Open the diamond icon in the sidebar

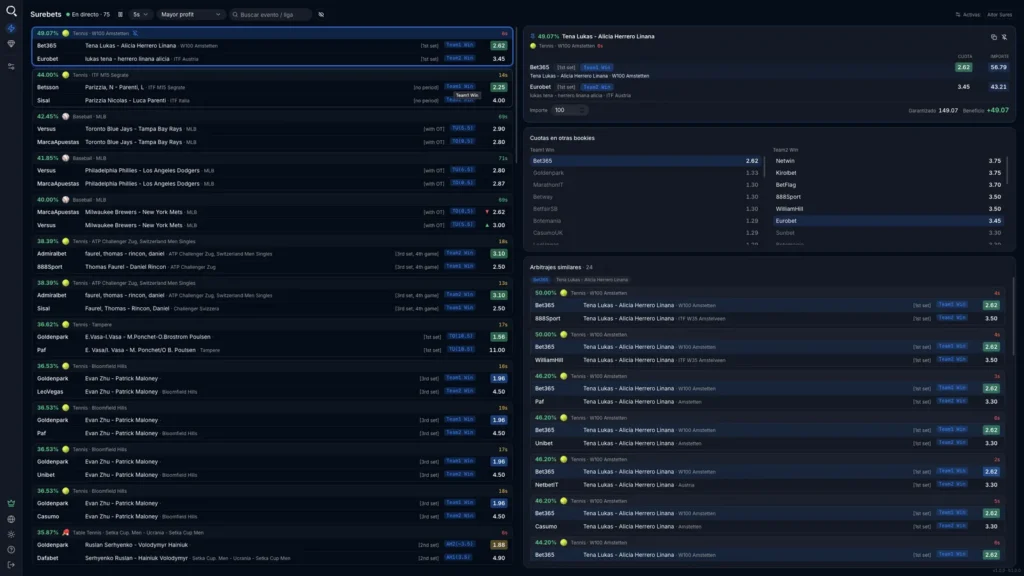pyautogui.click(x=11, y=44)
